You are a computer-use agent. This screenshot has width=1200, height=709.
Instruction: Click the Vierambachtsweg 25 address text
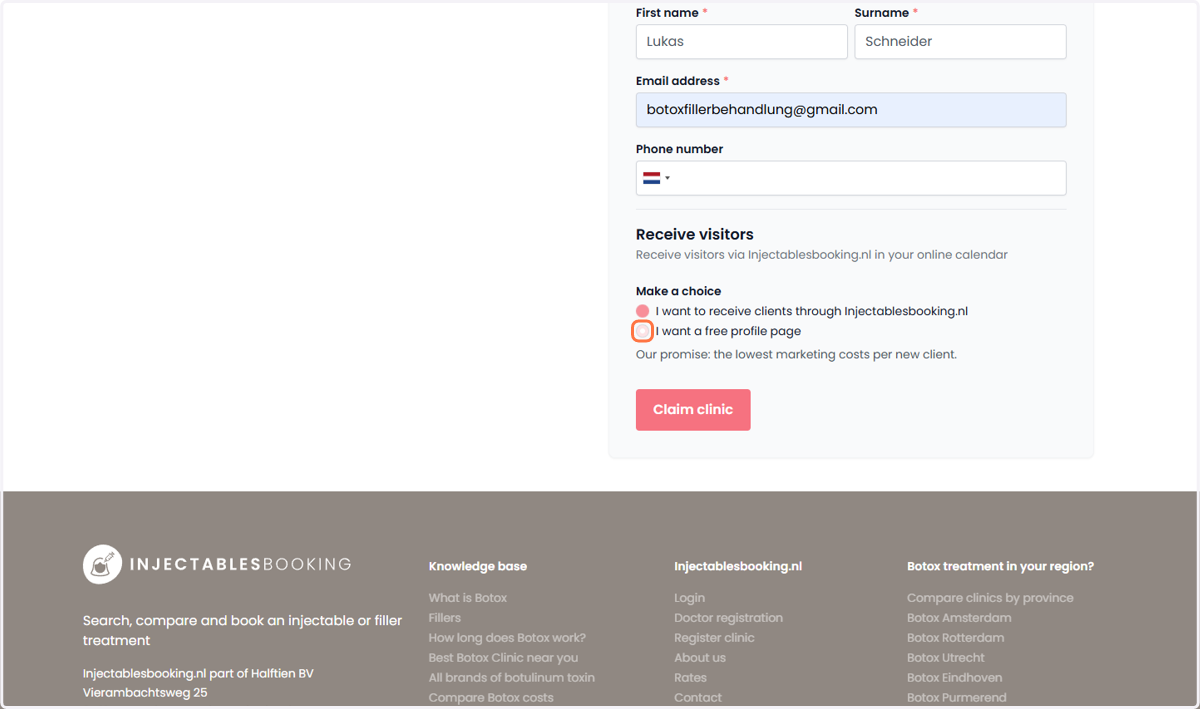pyautogui.click(x=145, y=692)
